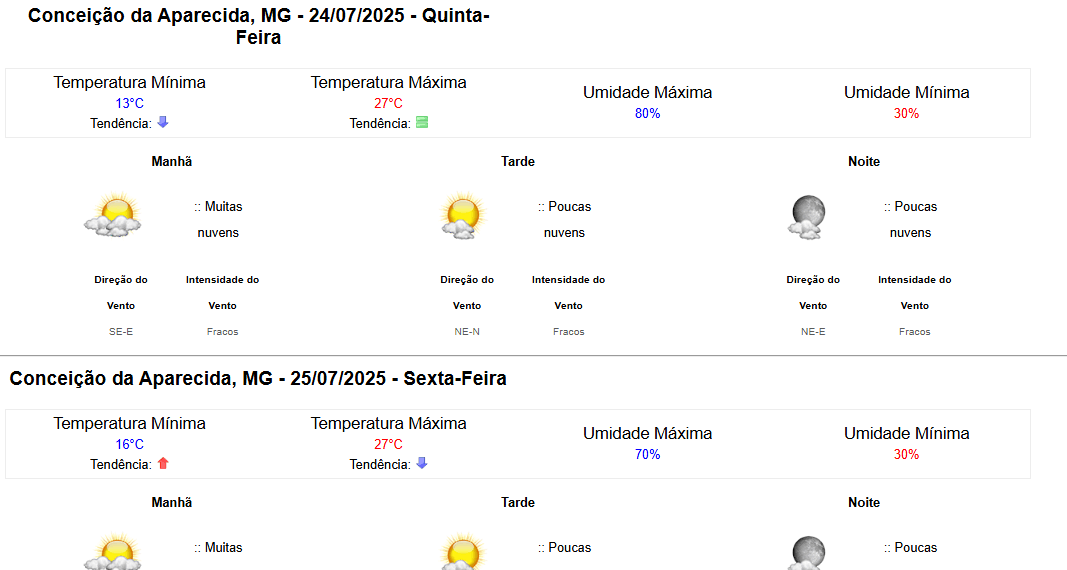This screenshot has width=1067, height=570.
Task: Click the blue down arrow for 25/07 maximum temperature
Action: pos(422,463)
